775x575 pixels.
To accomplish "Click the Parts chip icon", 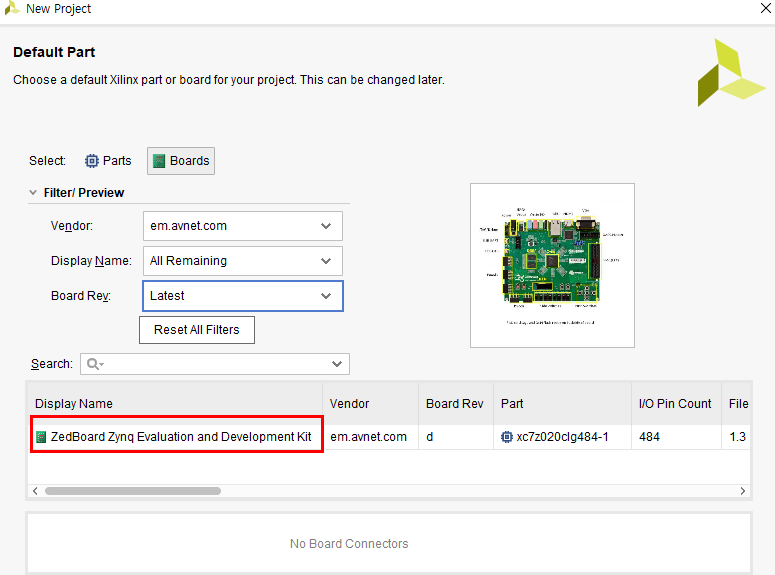I will (91, 161).
